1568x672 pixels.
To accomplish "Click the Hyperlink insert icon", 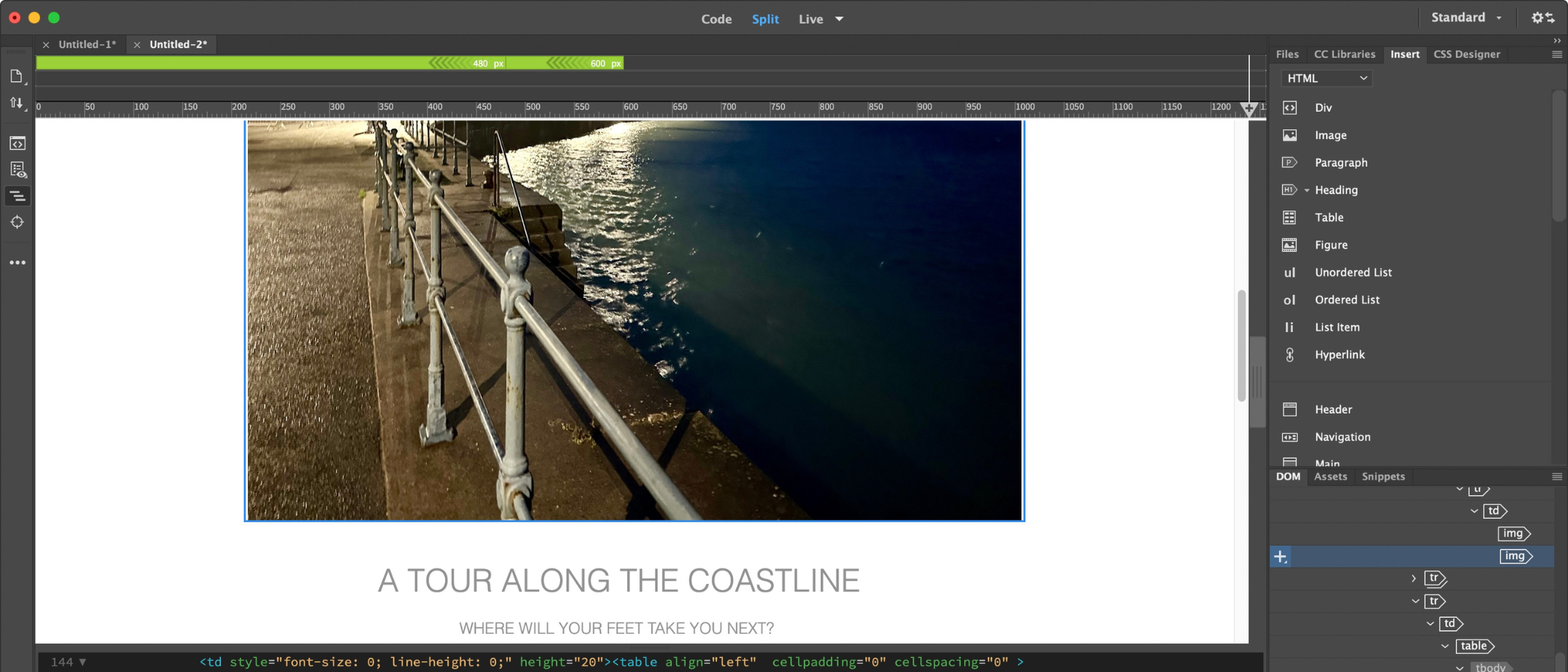I will [1289, 355].
